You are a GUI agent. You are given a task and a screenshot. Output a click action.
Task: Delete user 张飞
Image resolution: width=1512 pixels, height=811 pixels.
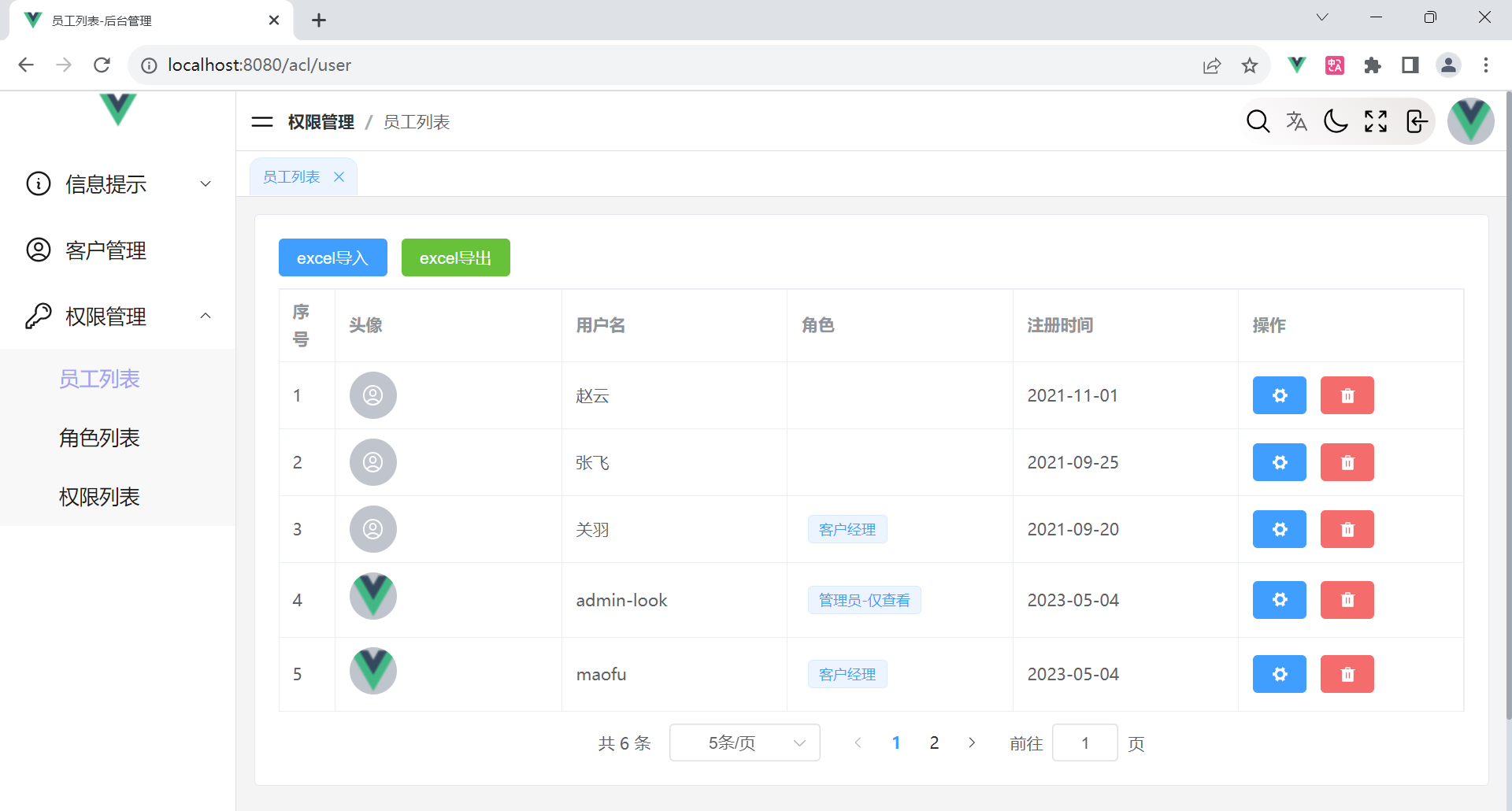click(1347, 462)
